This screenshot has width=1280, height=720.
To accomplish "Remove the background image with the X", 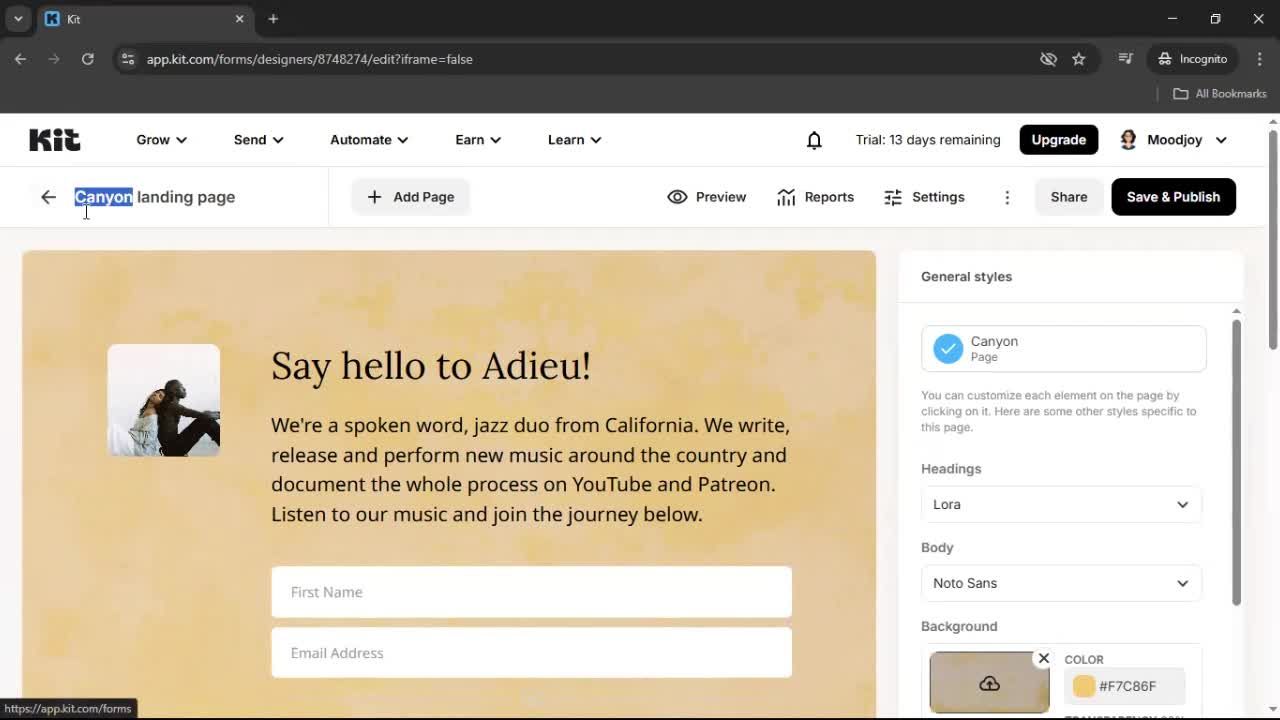I will 1044,658.
